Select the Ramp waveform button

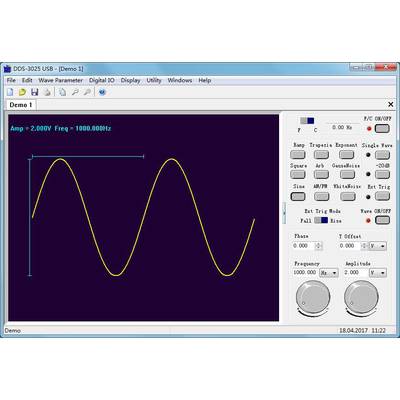(x=298, y=155)
